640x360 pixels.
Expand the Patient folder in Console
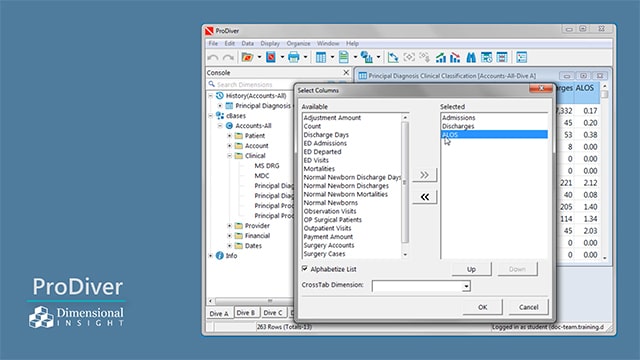[x=229, y=136]
